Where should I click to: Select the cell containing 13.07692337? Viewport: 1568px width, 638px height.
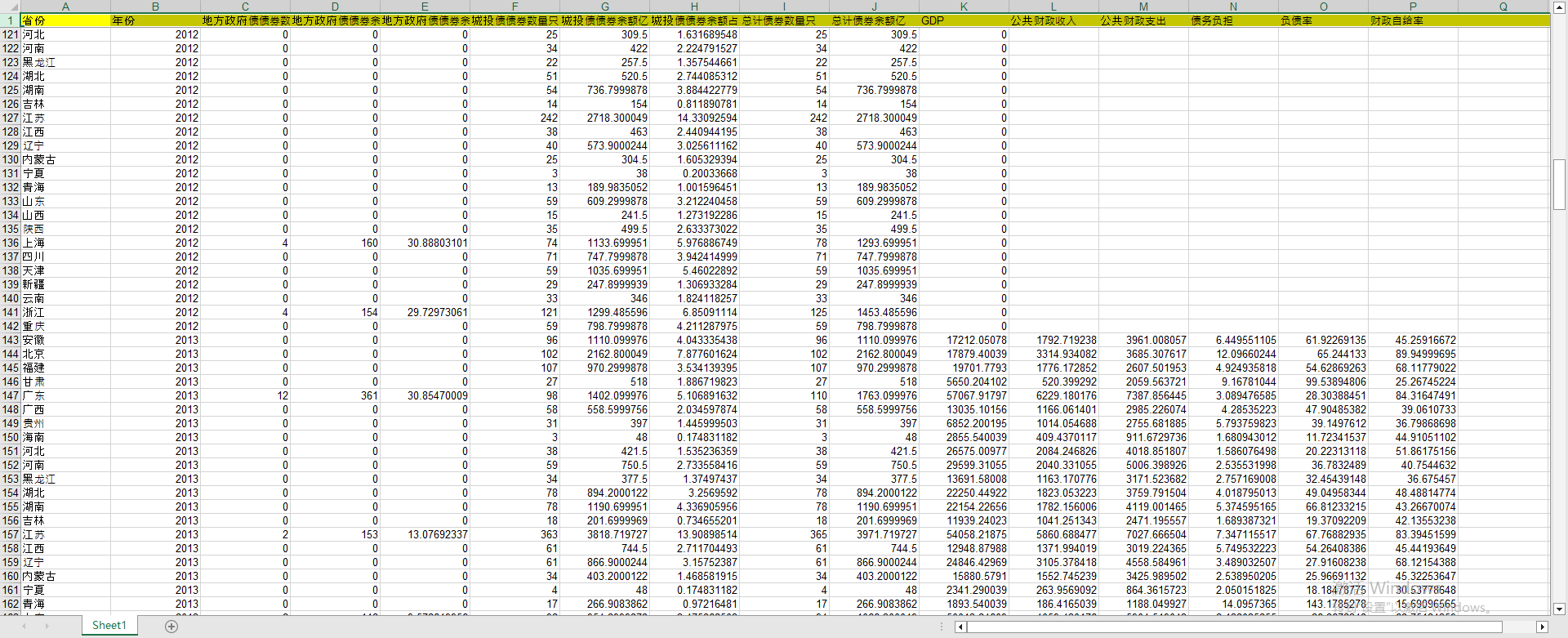click(425, 535)
